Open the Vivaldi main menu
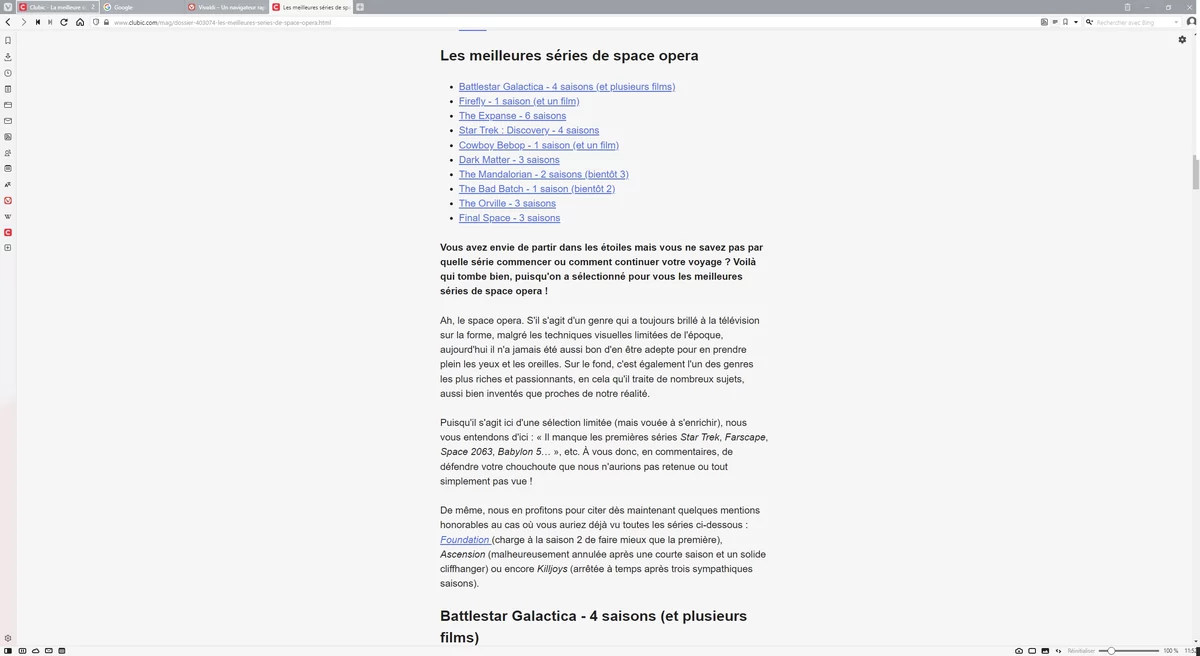 tap(7, 7)
